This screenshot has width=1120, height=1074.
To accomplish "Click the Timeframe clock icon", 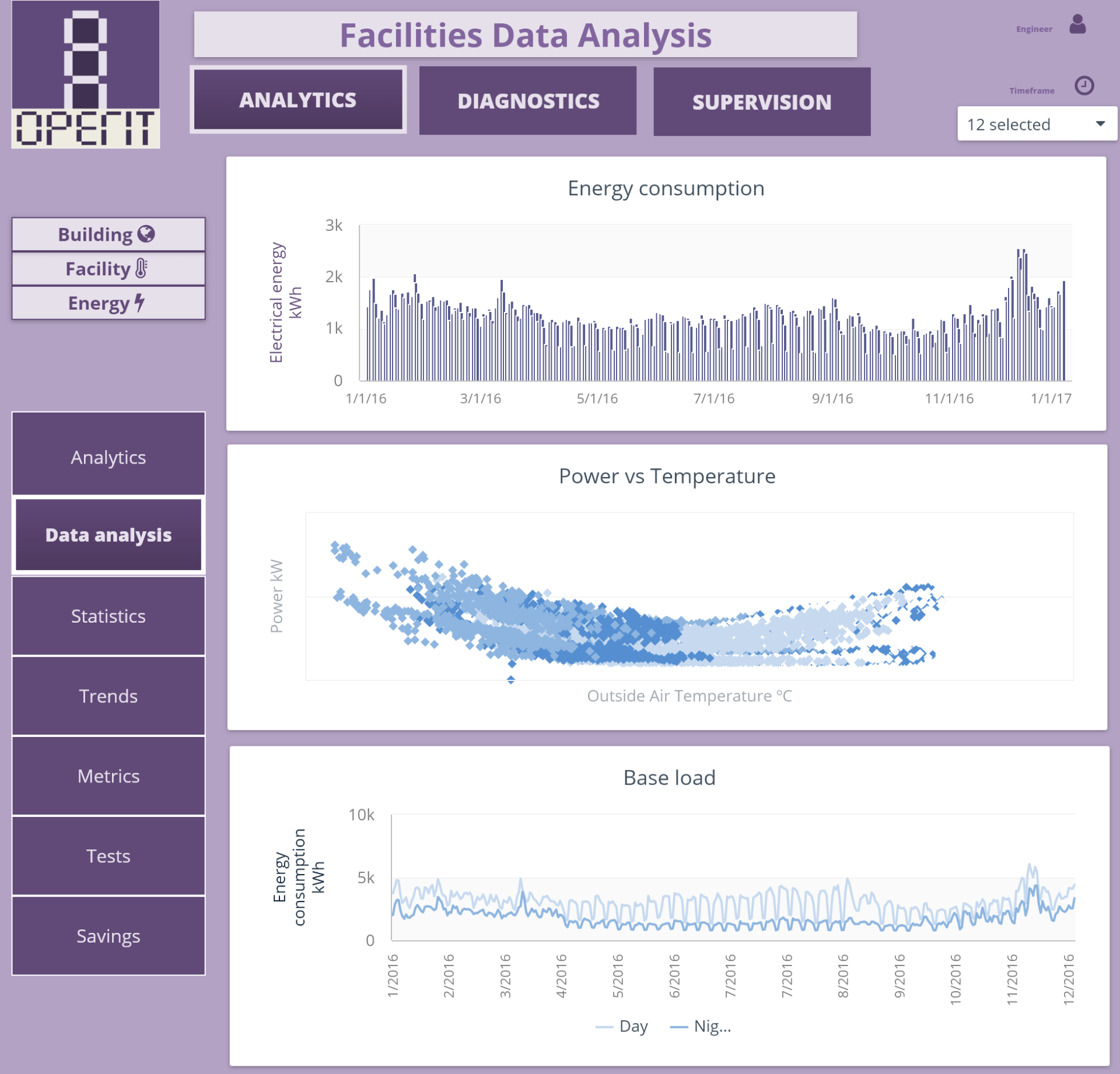I will click(x=1084, y=86).
